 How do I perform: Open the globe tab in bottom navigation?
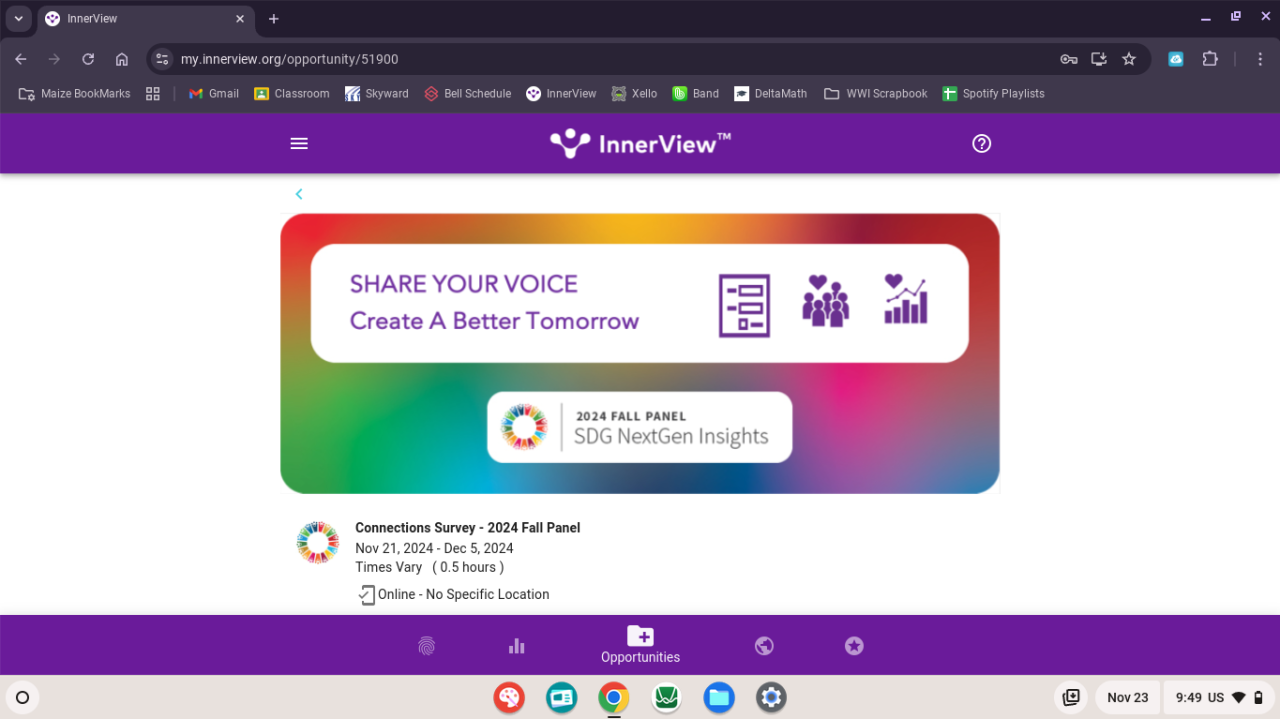click(x=764, y=646)
